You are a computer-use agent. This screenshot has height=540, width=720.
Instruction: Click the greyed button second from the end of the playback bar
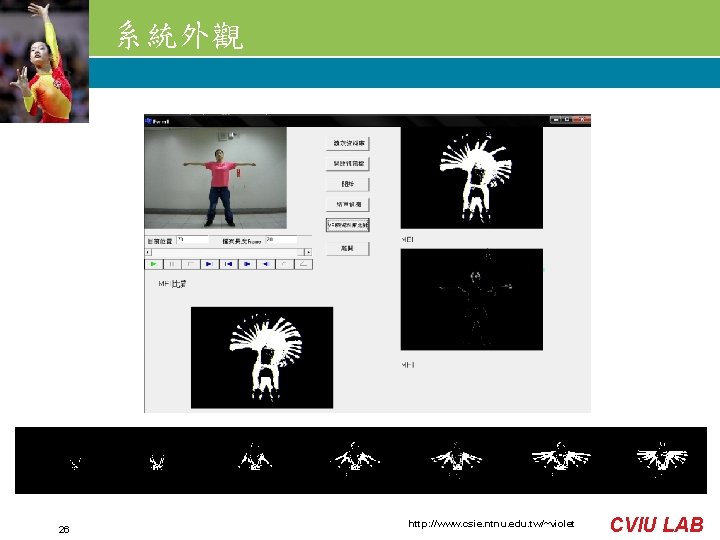(x=285, y=264)
